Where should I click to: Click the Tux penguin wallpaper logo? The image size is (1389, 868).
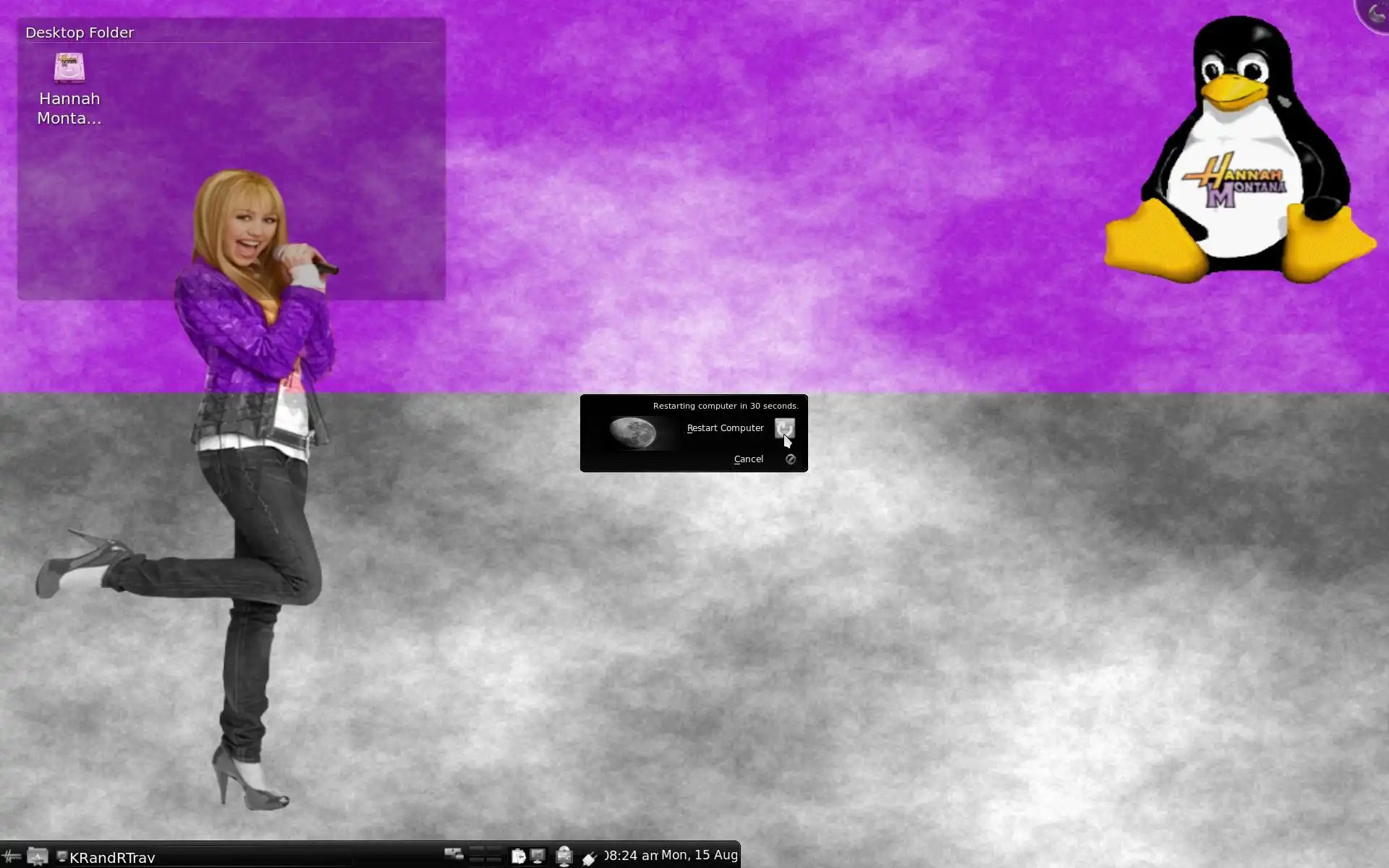pyautogui.click(x=1239, y=152)
